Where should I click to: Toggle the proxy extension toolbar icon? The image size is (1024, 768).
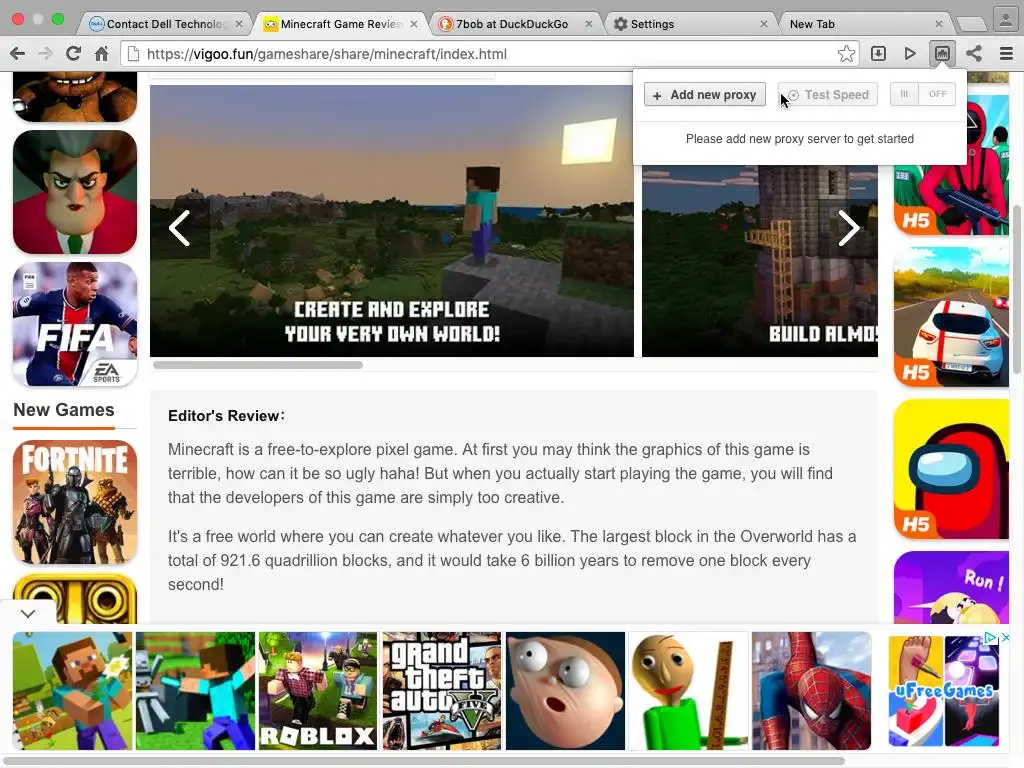942,54
